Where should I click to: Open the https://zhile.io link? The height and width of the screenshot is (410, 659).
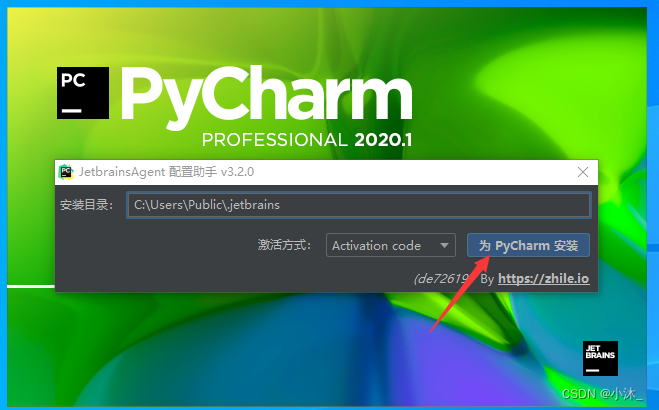coord(543,279)
